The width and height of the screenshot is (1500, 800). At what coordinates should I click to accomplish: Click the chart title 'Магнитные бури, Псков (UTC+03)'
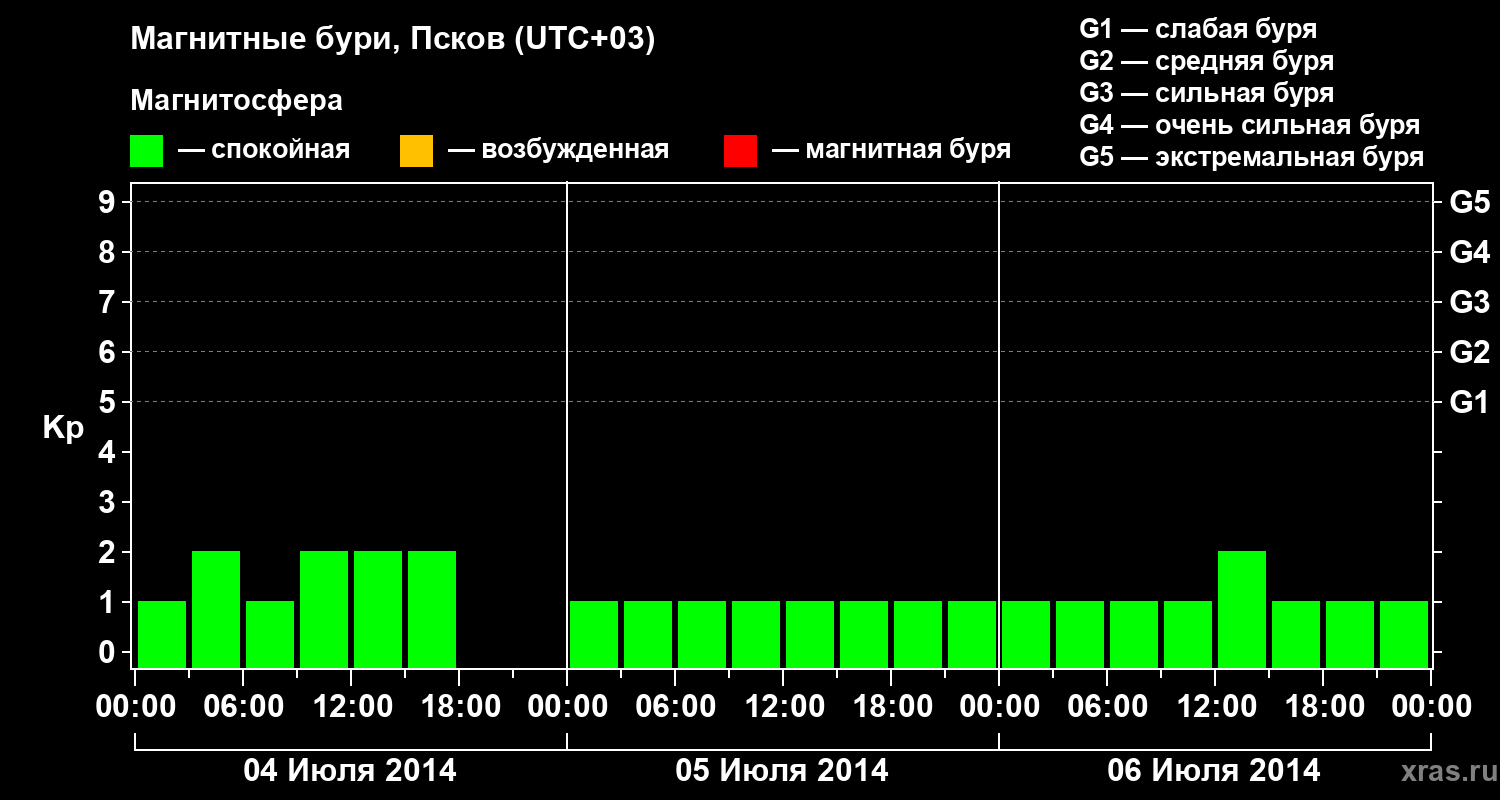(393, 40)
